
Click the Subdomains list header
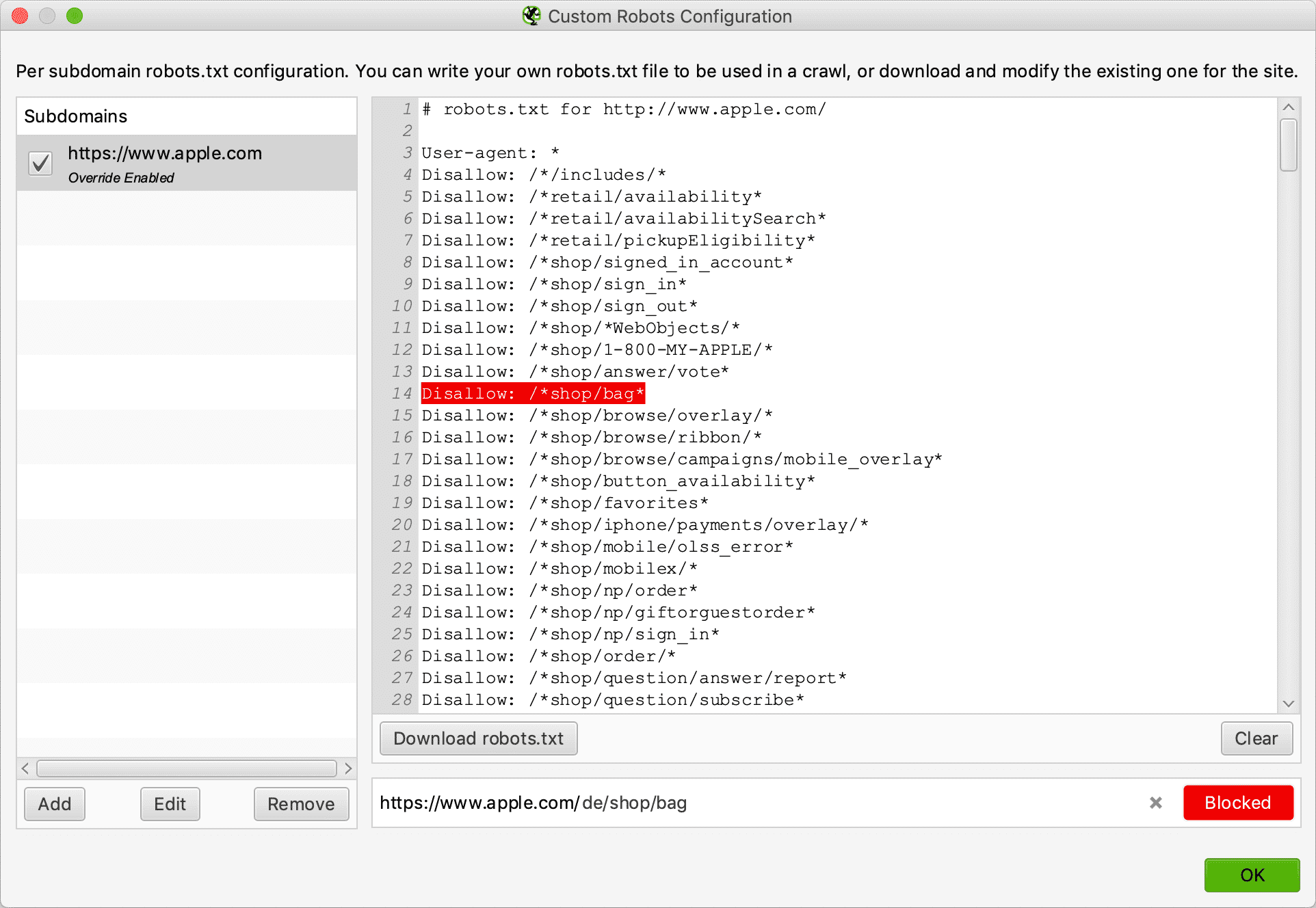pyautogui.click(x=187, y=116)
